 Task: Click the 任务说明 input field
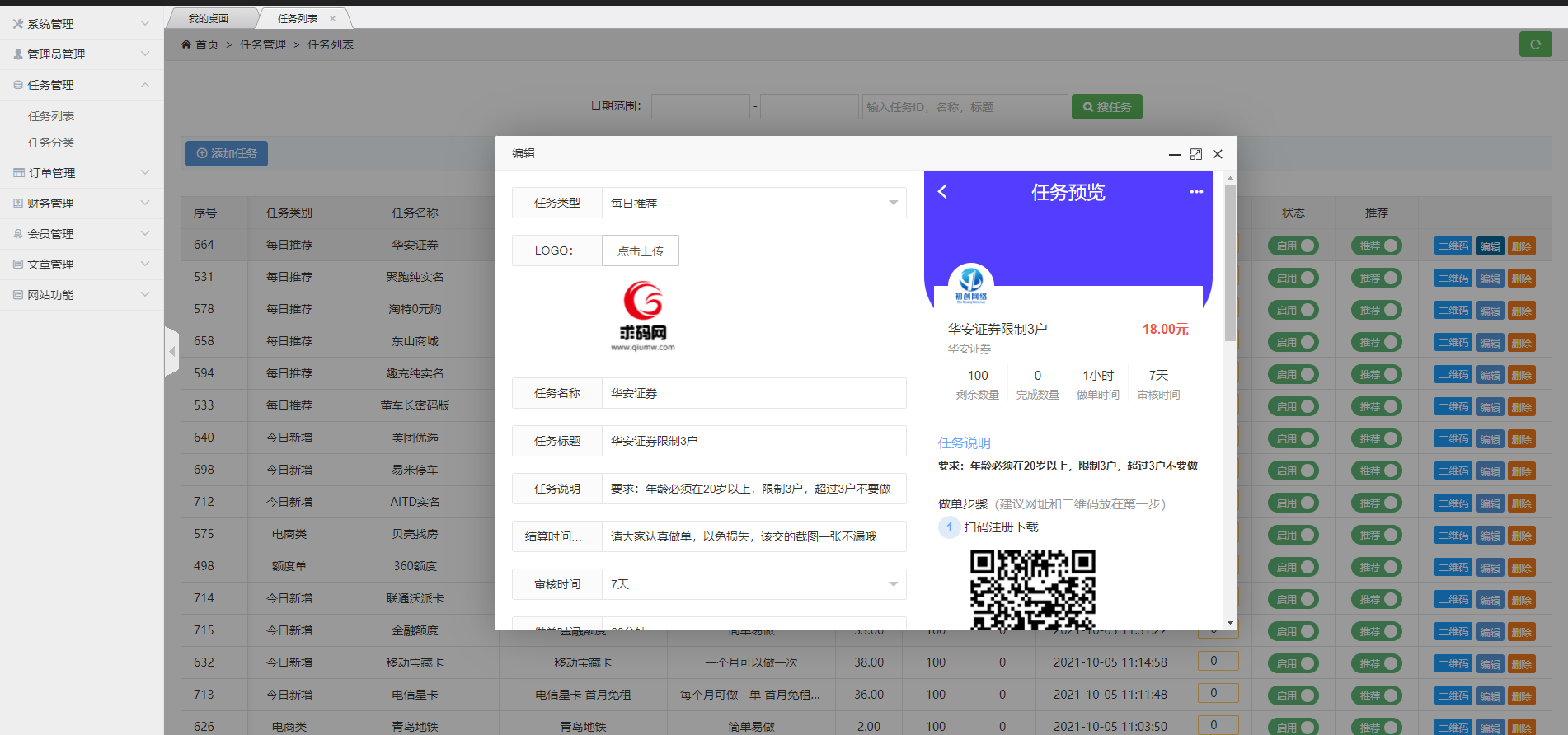(x=753, y=489)
